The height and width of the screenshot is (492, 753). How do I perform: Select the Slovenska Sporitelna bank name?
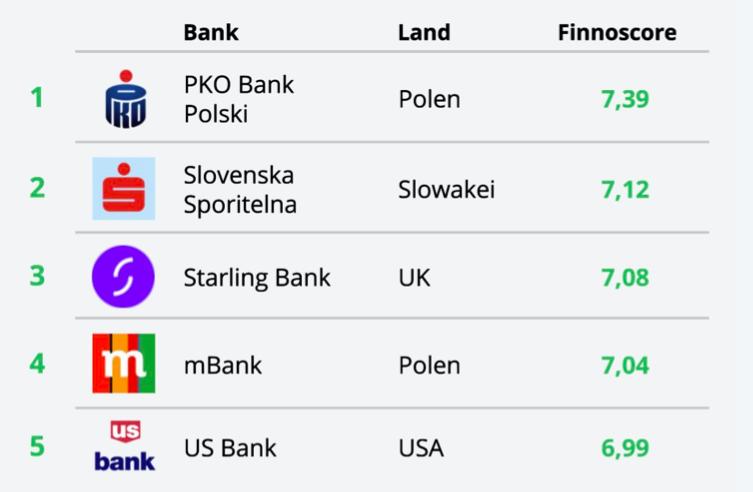[x=240, y=190]
